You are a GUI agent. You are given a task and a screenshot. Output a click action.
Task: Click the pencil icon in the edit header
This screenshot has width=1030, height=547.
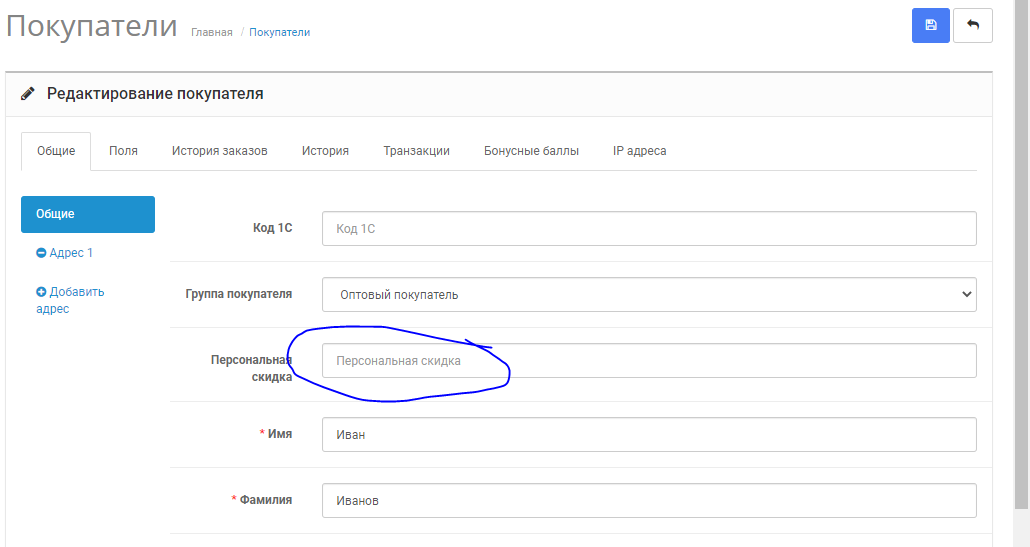(x=28, y=94)
